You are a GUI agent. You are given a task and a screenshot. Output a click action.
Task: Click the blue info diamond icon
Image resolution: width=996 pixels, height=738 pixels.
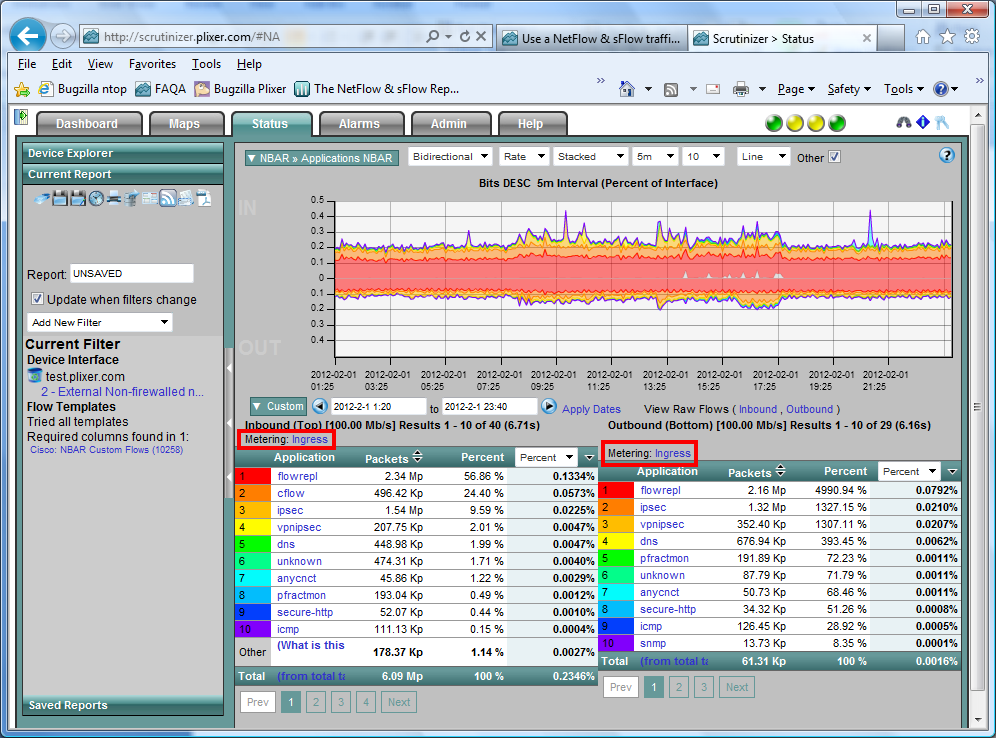922,124
